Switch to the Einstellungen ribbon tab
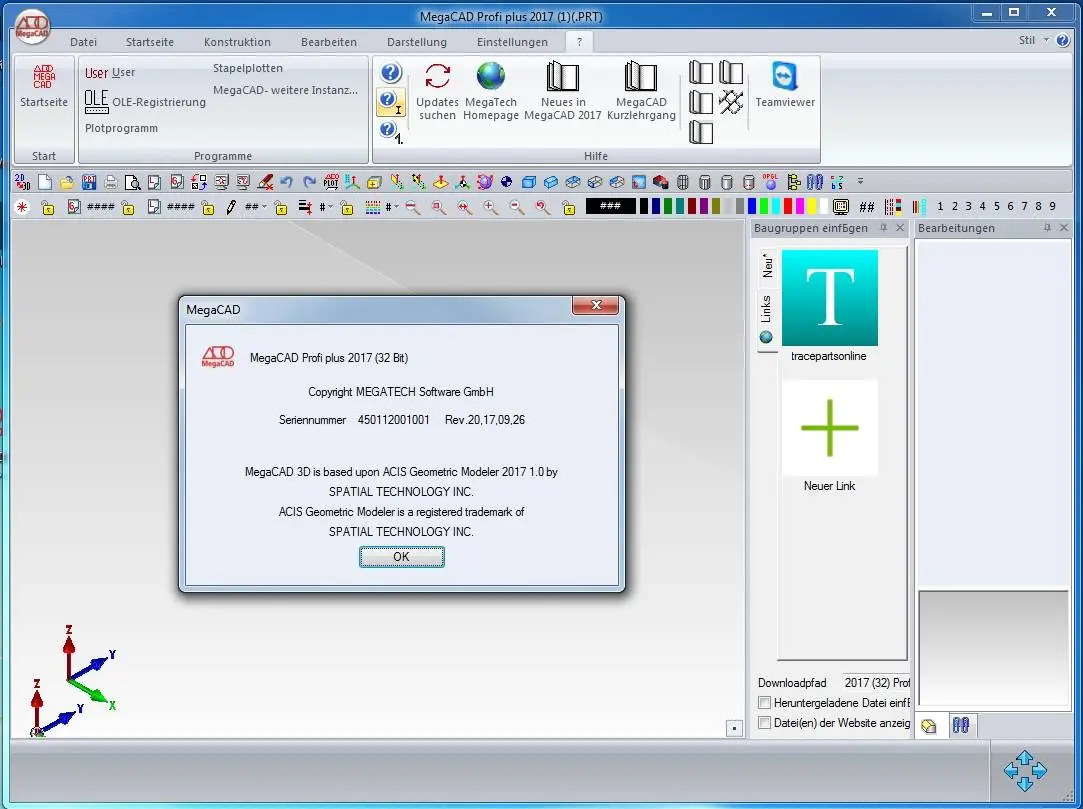 [x=512, y=42]
